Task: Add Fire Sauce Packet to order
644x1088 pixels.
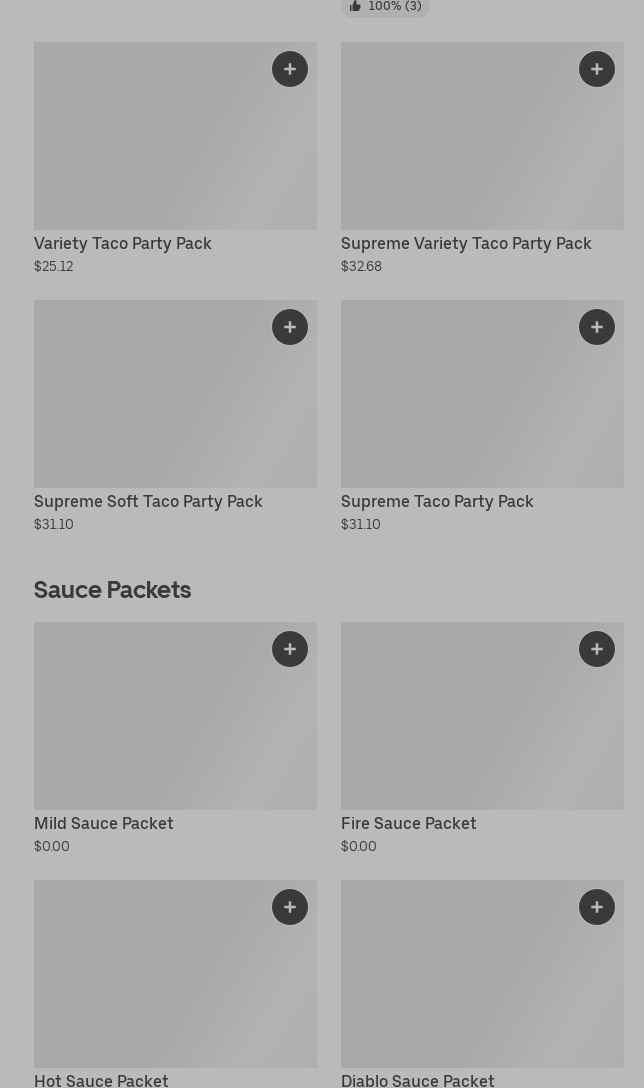Action: pyautogui.click(x=597, y=649)
